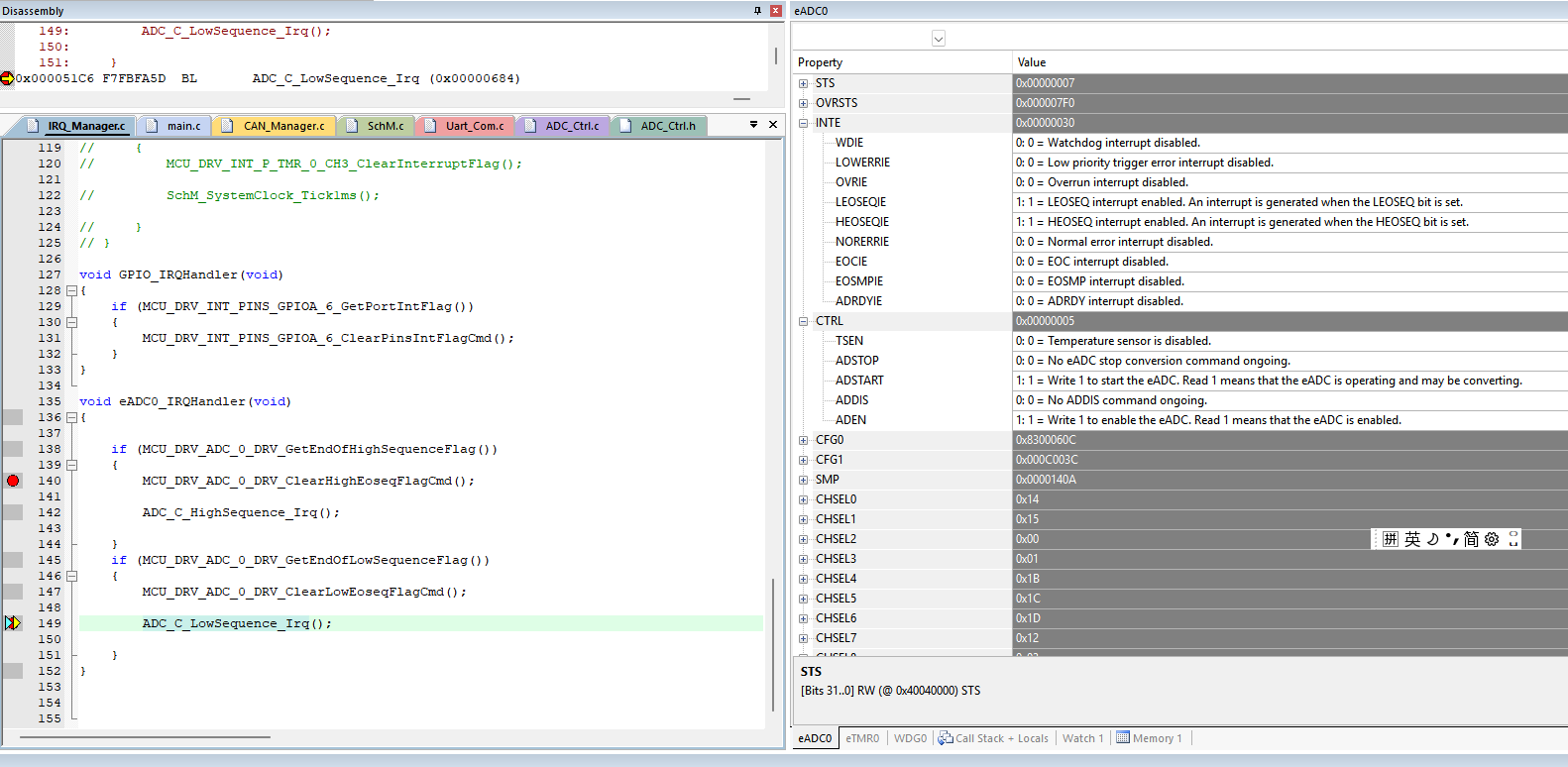
Task: Select the HEOSEQIE bit field row
Action: [x=1180, y=222]
